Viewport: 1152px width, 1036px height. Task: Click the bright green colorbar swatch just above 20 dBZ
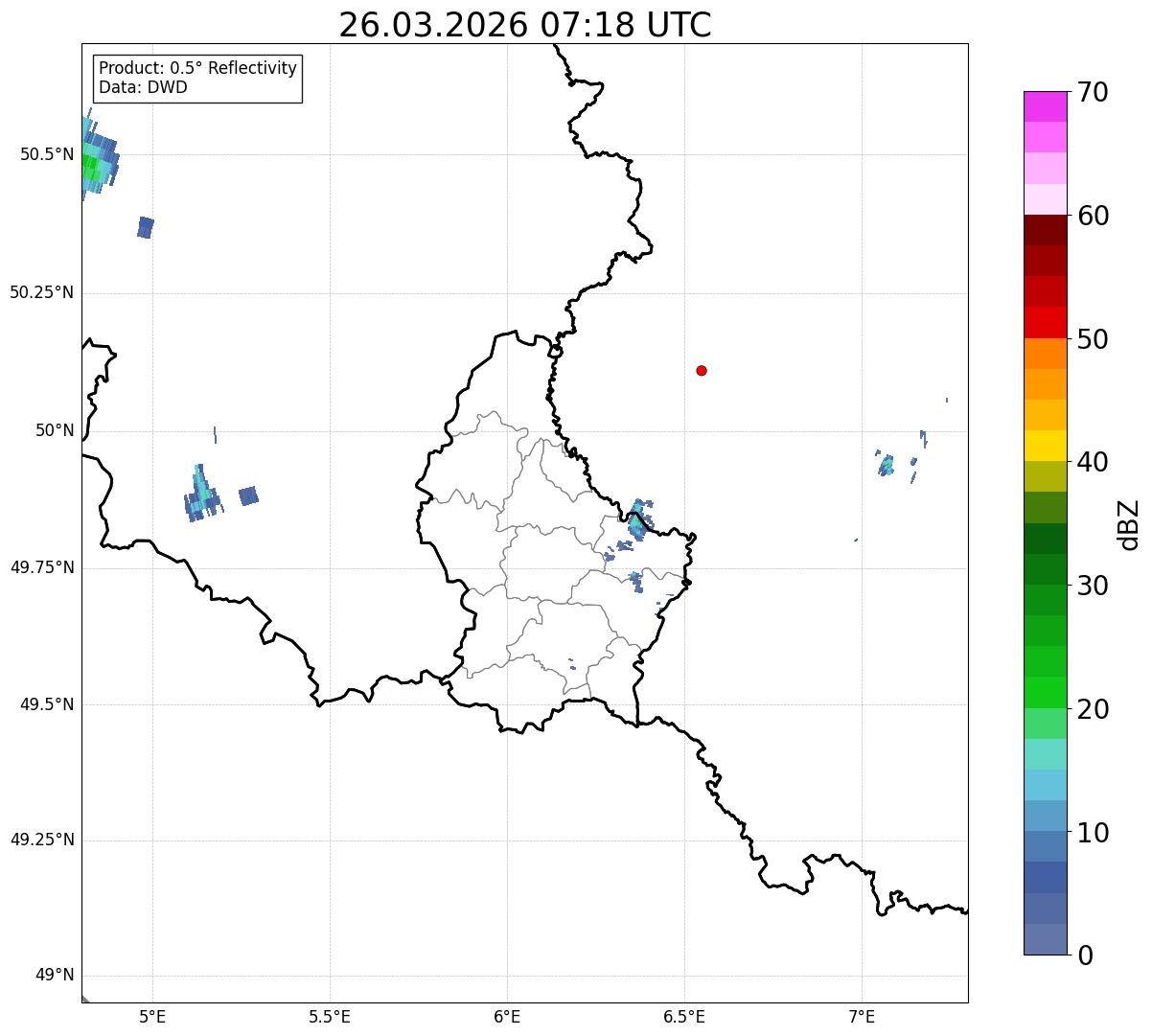pyautogui.click(x=1045, y=693)
